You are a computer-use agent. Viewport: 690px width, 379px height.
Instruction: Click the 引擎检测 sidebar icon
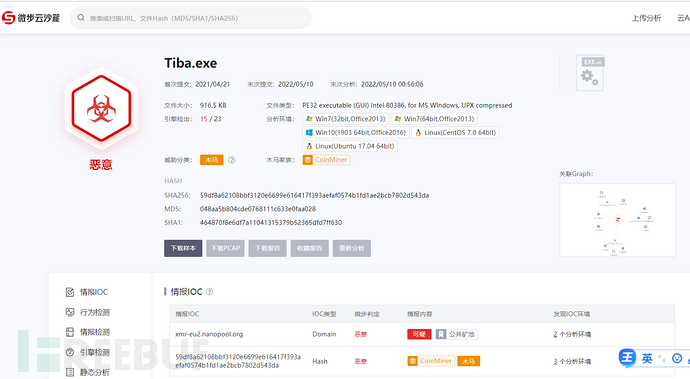tap(70, 352)
